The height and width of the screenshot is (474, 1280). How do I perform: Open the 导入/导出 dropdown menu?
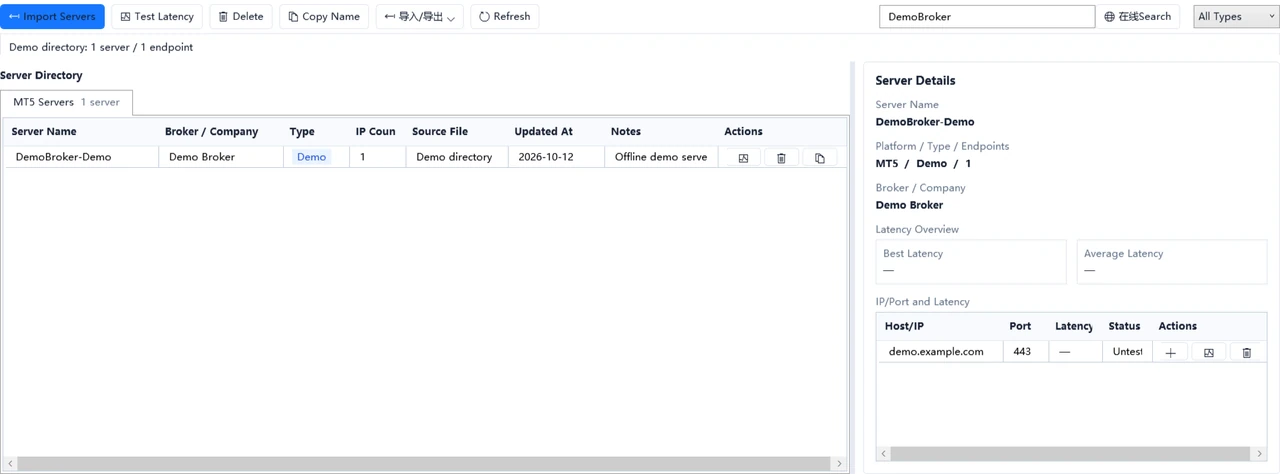[x=420, y=16]
